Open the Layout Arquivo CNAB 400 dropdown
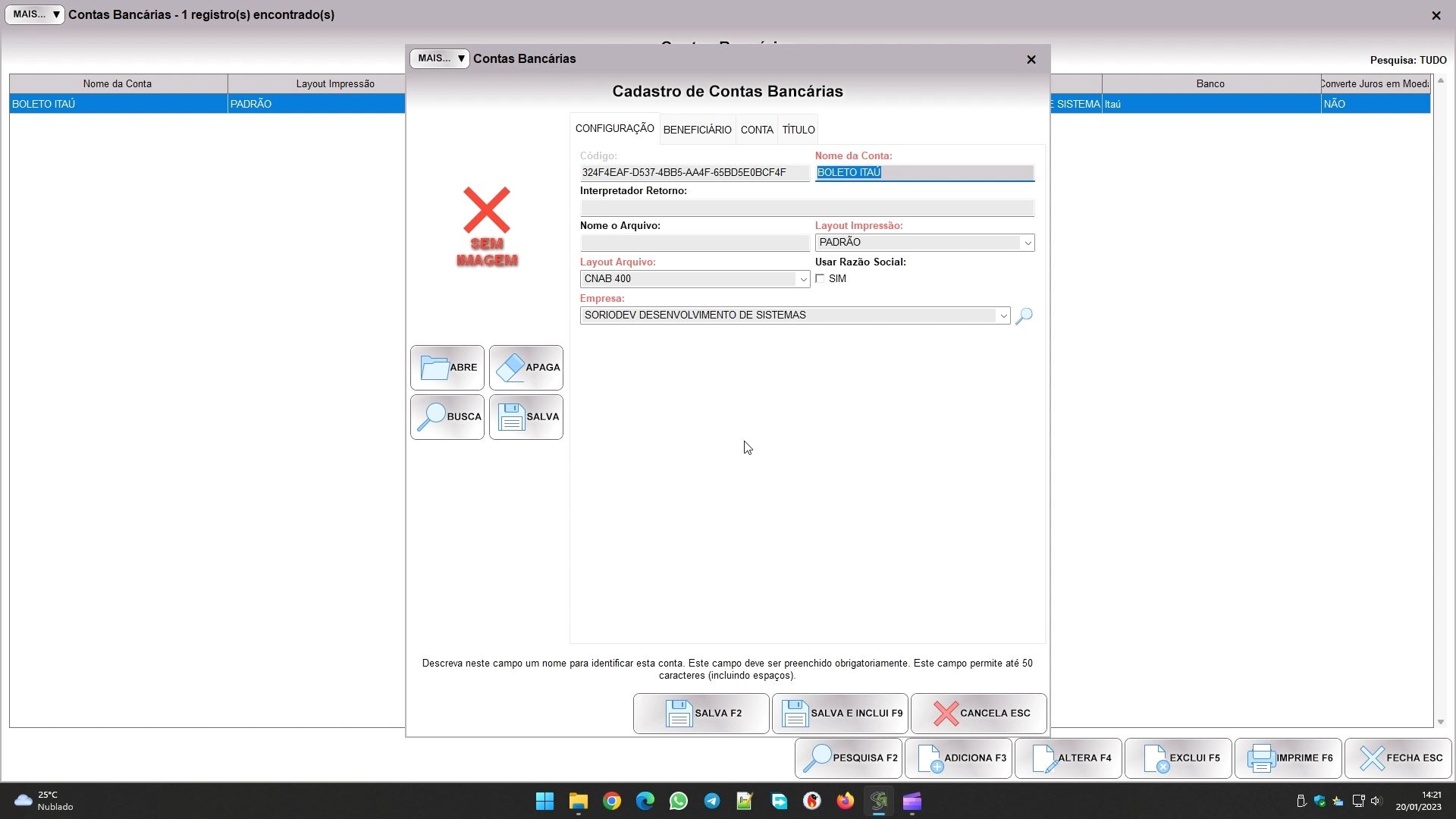Screen dimensions: 1456x819 (x=803, y=279)
